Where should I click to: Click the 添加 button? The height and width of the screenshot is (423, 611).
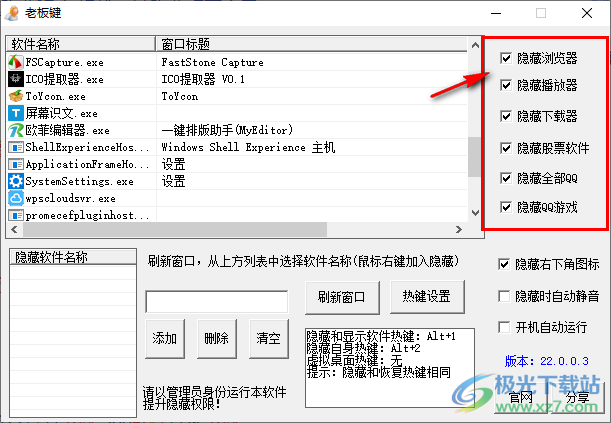[164, 338]
